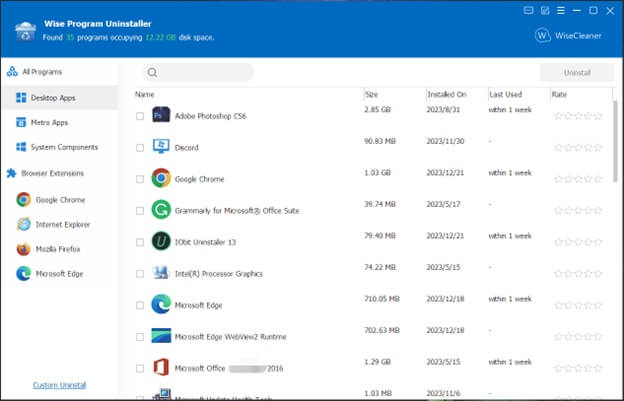
Task: Click the Microsoft Edge WebView2 Runtime icon
Action: (161, 336)
